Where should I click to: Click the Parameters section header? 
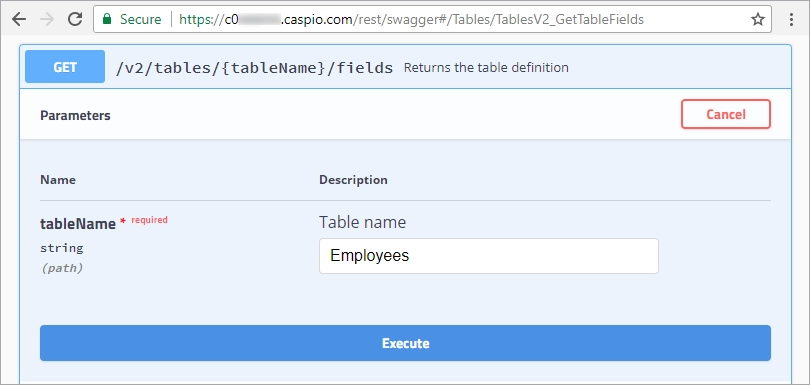click(x=75, y=115)
